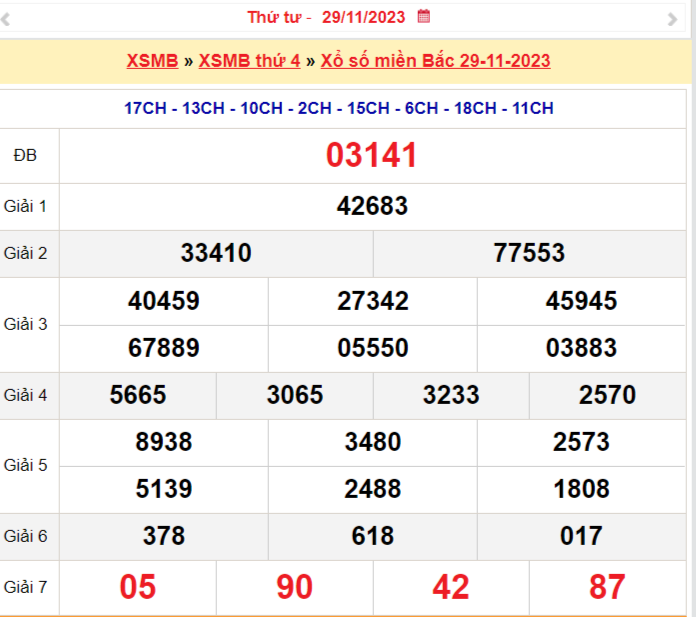Select the red Giải 7 number 87
Viewport: 696px width, 617px height.
[x=607, y=587]
